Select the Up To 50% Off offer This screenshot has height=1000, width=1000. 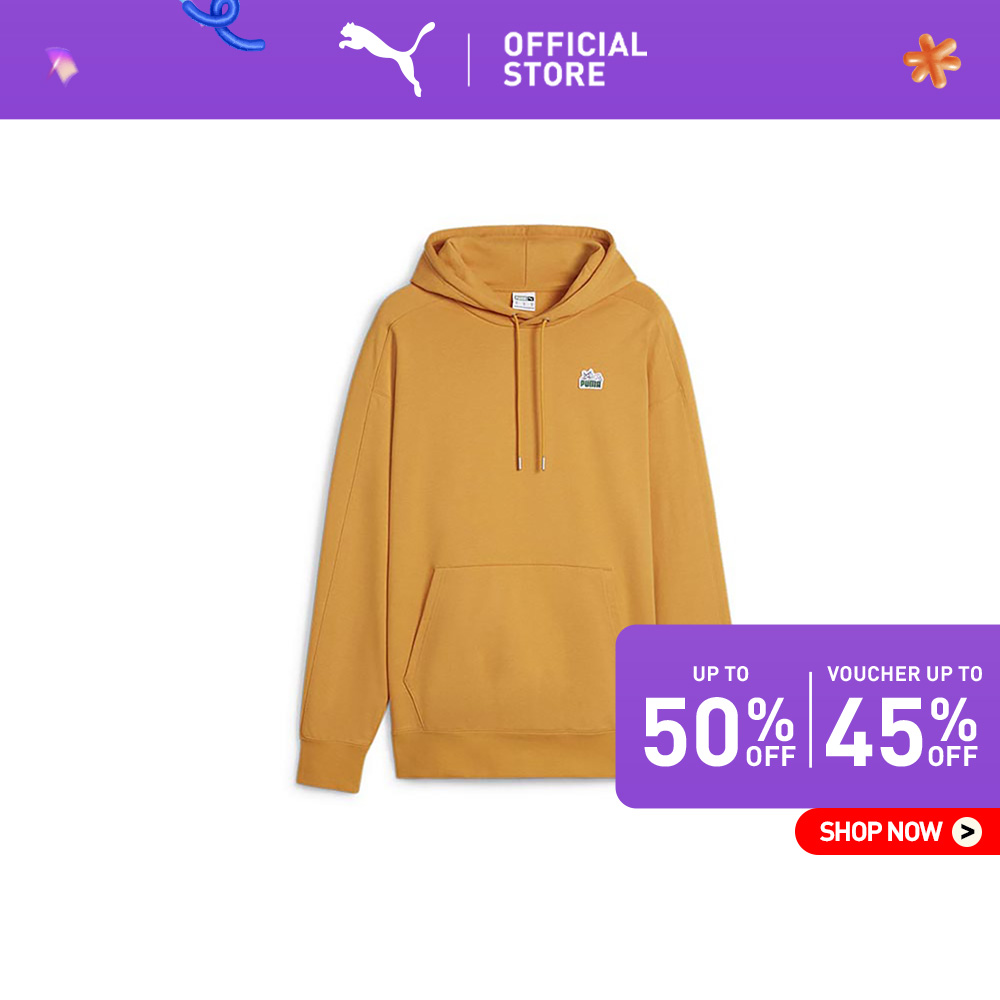coord(719,716)
